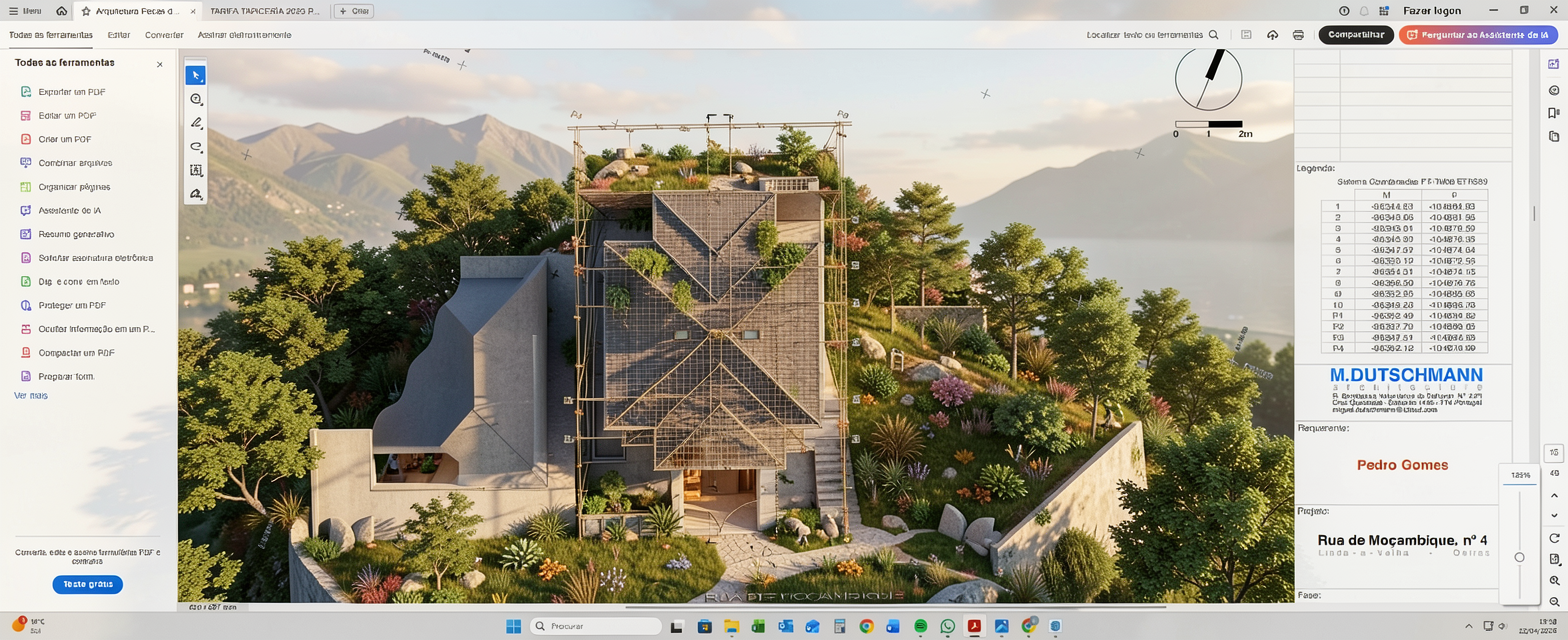
Task: Open Spotify from the Windows taskbar
Action: coord(921,627)
